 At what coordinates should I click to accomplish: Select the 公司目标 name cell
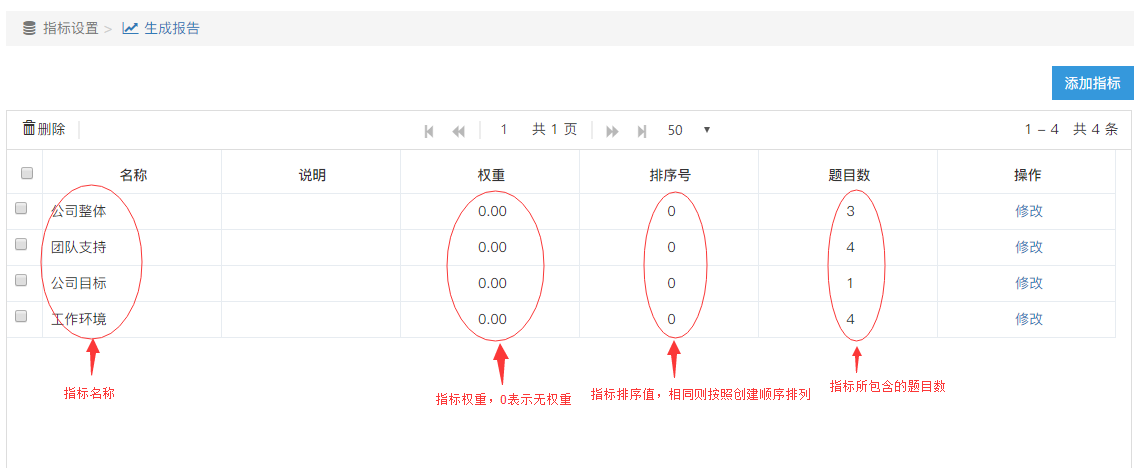point(132,283)
